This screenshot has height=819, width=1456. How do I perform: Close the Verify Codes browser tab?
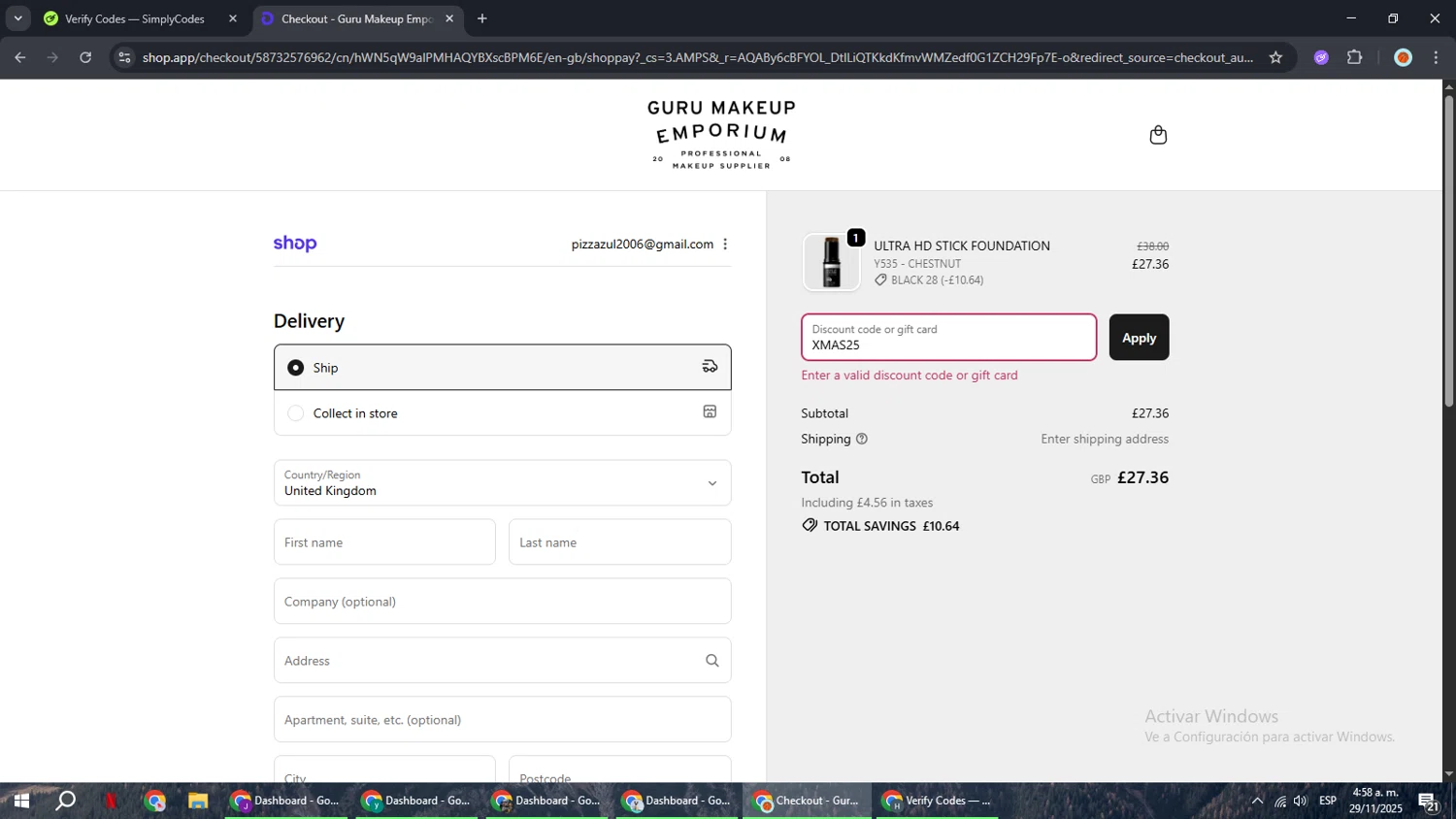pos(233,18)
